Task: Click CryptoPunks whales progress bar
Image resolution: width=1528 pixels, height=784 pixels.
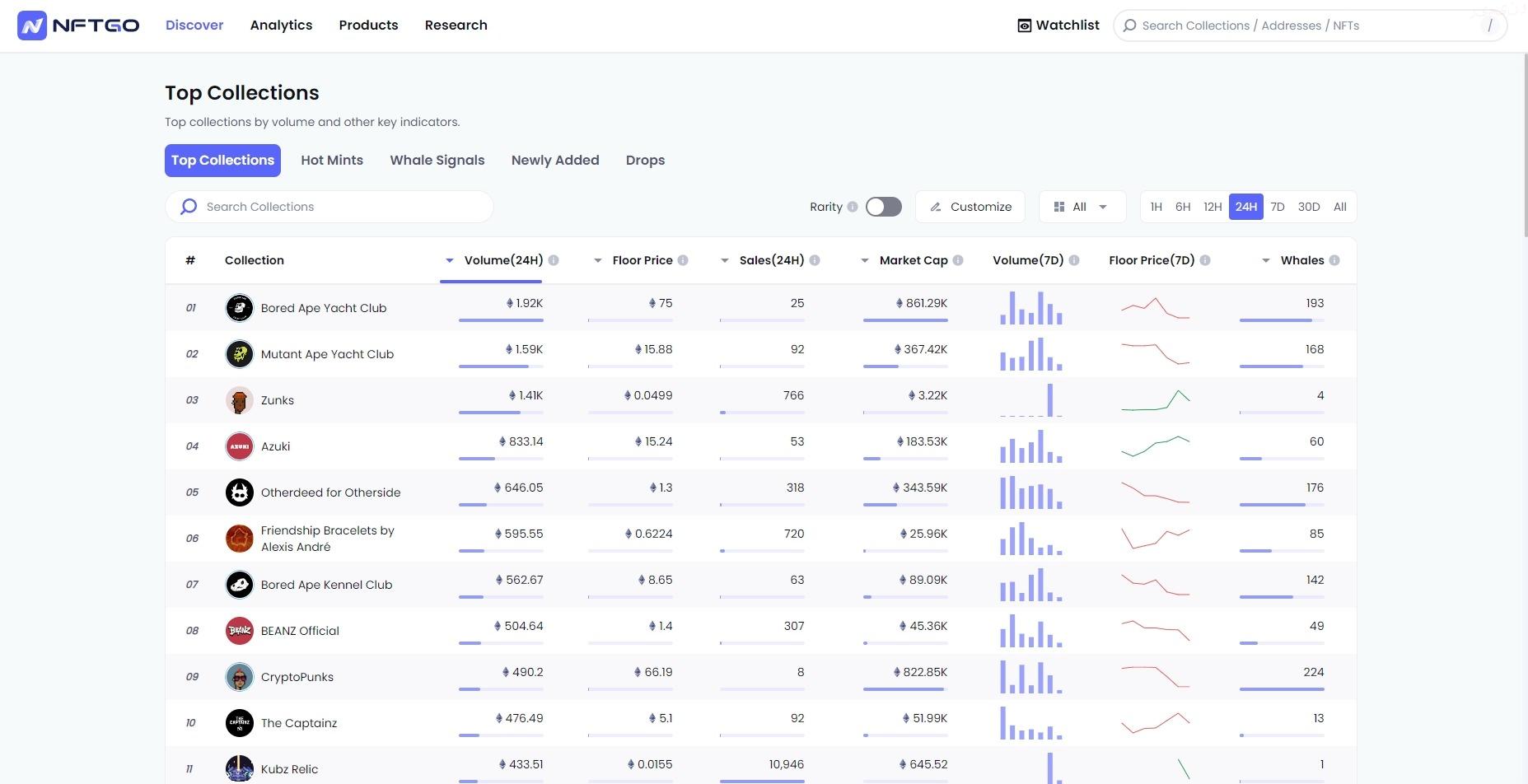Action: coord(1282,689)
